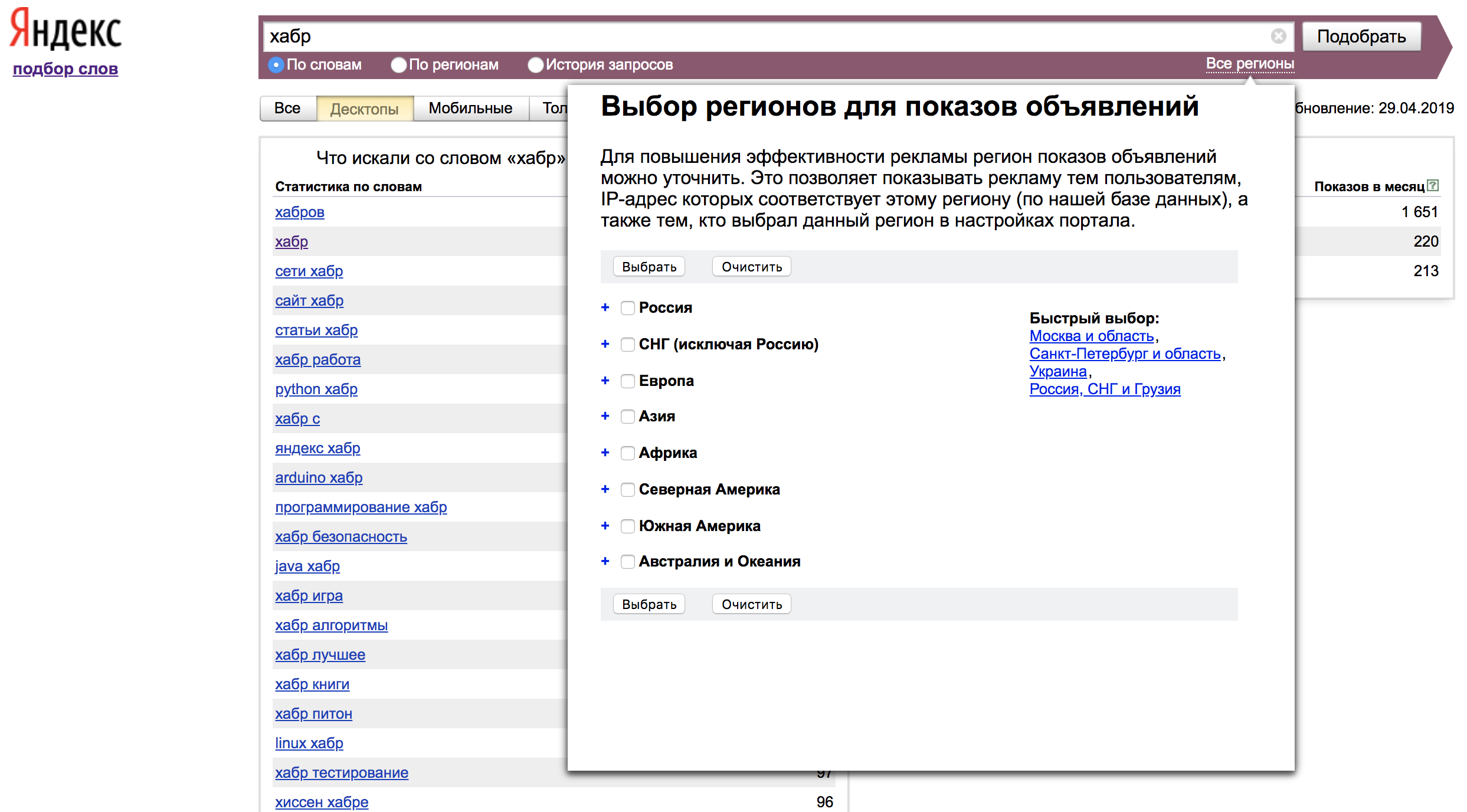1467x812 pixels.
Task: Expand the Австралия и Океания region list
Action: tap(605, 561)
